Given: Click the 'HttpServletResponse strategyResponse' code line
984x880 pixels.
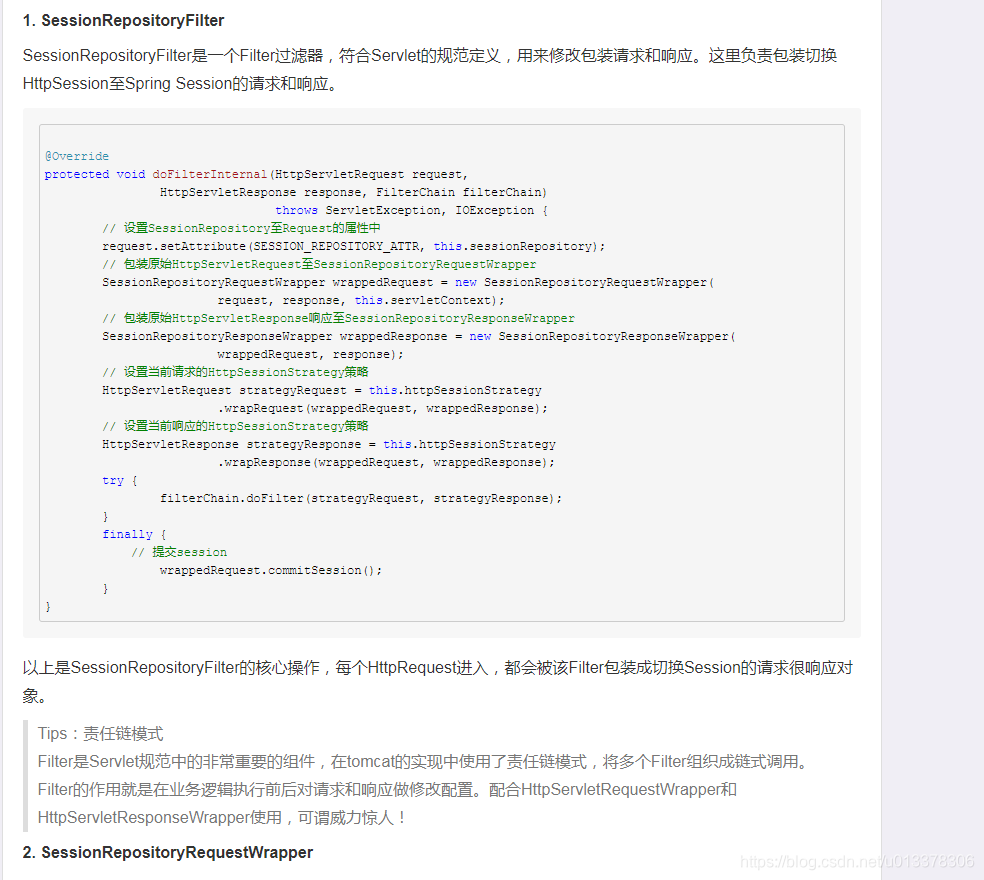Looking at the screenshot, I should (x=329, y=444).
